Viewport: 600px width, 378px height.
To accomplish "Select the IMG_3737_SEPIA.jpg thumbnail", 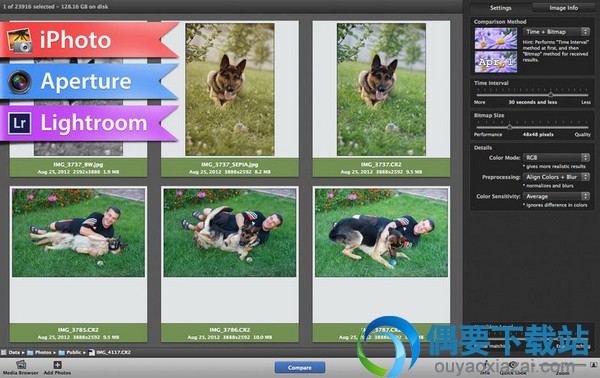I will 230,89.
